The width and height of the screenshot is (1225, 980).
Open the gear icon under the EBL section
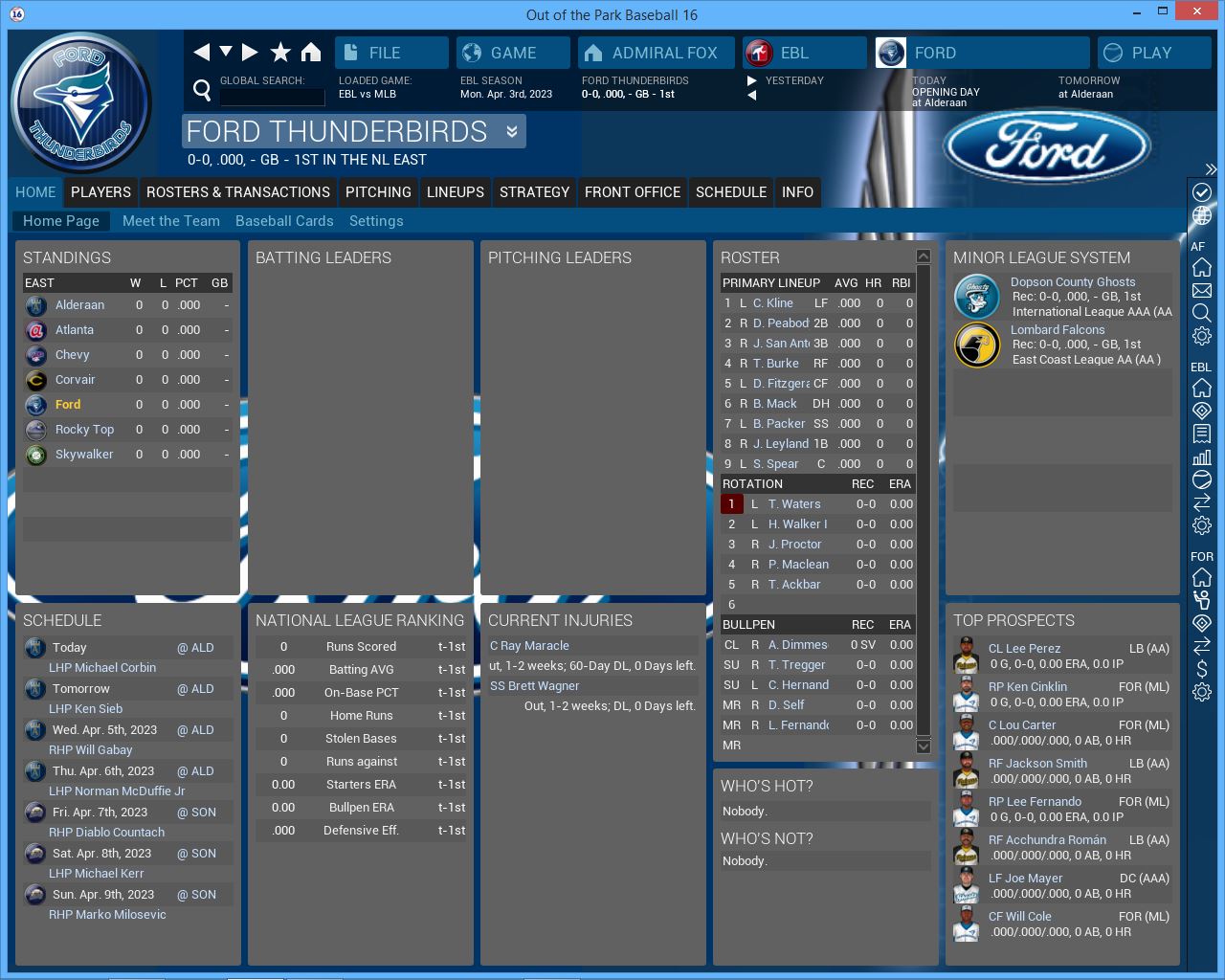pos(1202,525)
